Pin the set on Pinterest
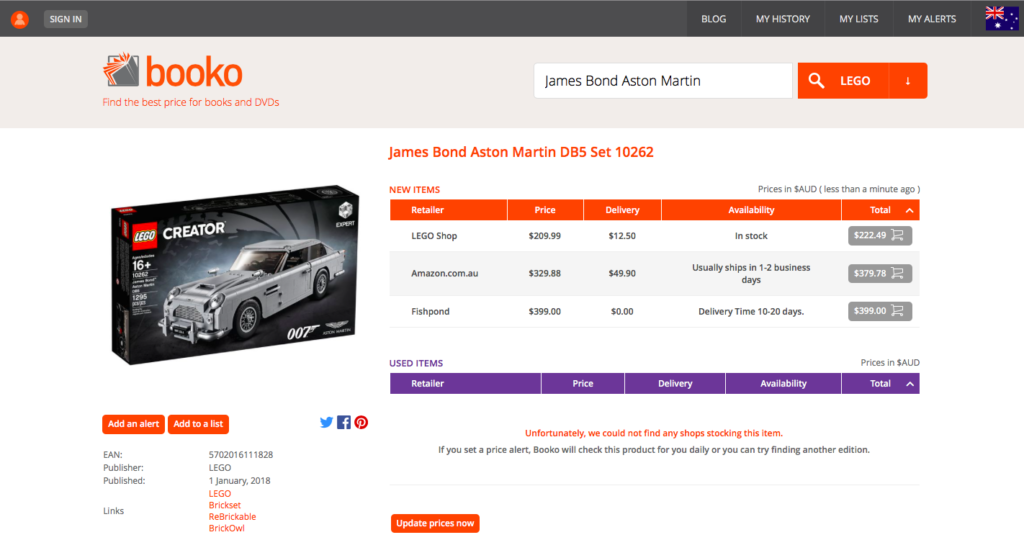 [361, 422]
